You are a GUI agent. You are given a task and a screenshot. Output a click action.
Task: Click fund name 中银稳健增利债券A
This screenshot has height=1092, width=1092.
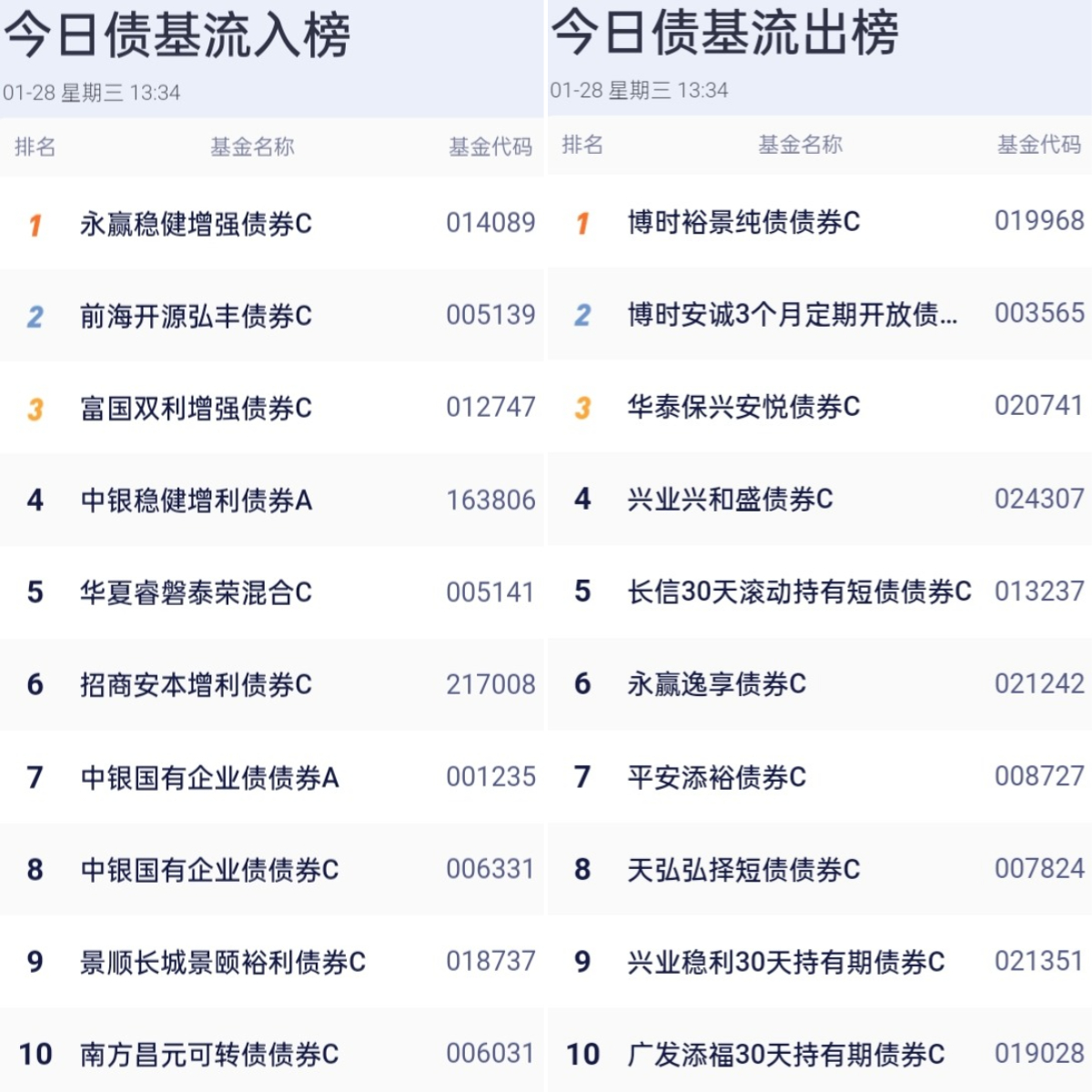pyautogui.click(x=197, y=500)
